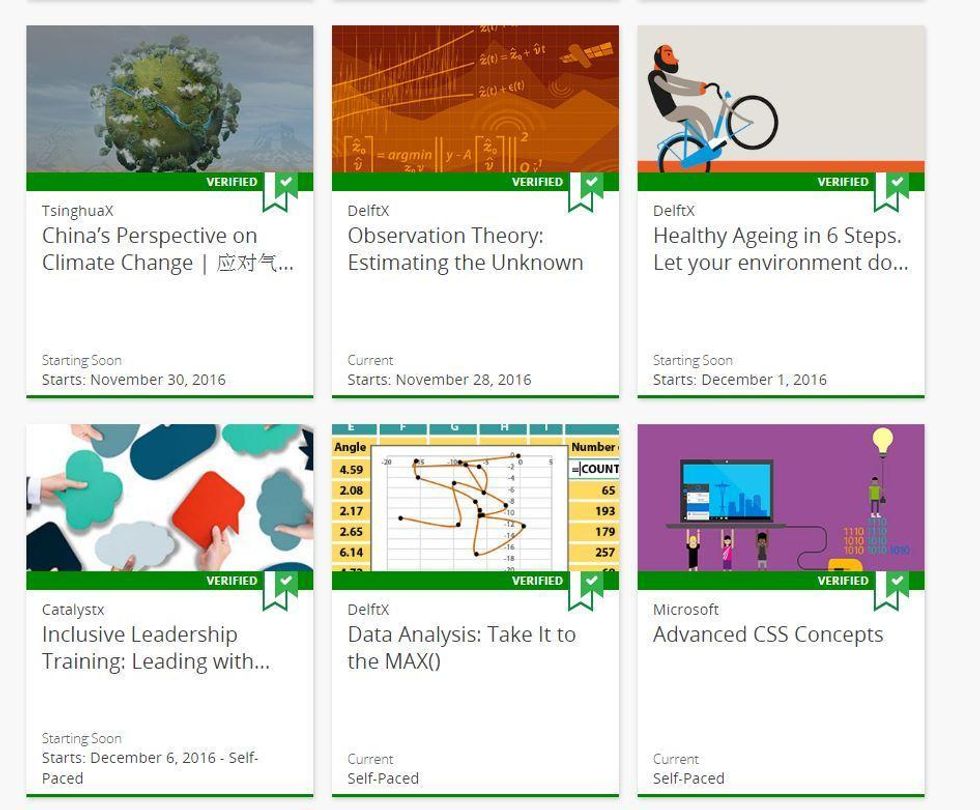Open the colorful speech bubbles thumbnail
This screenshot has height=810, width=980.
[x=169, y=497]
